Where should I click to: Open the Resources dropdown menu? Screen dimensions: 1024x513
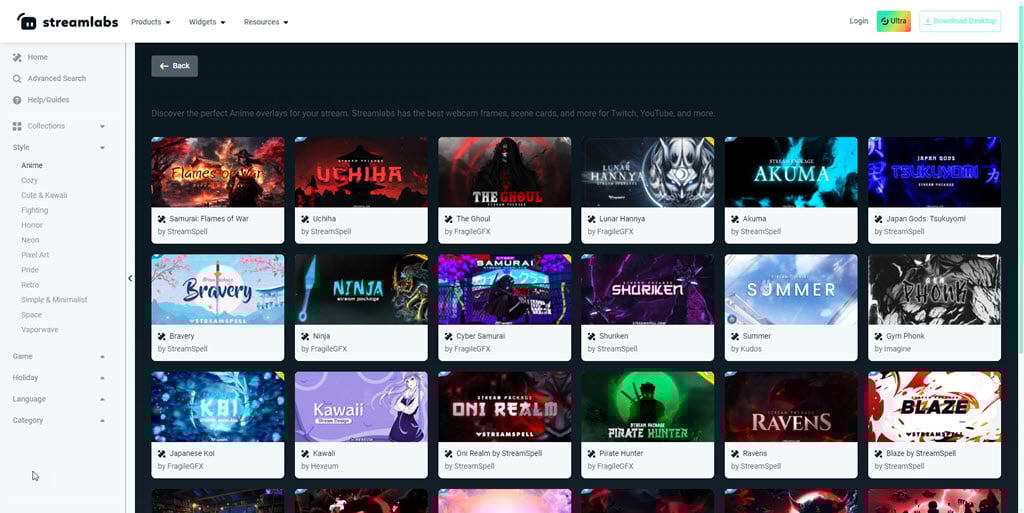266,22
